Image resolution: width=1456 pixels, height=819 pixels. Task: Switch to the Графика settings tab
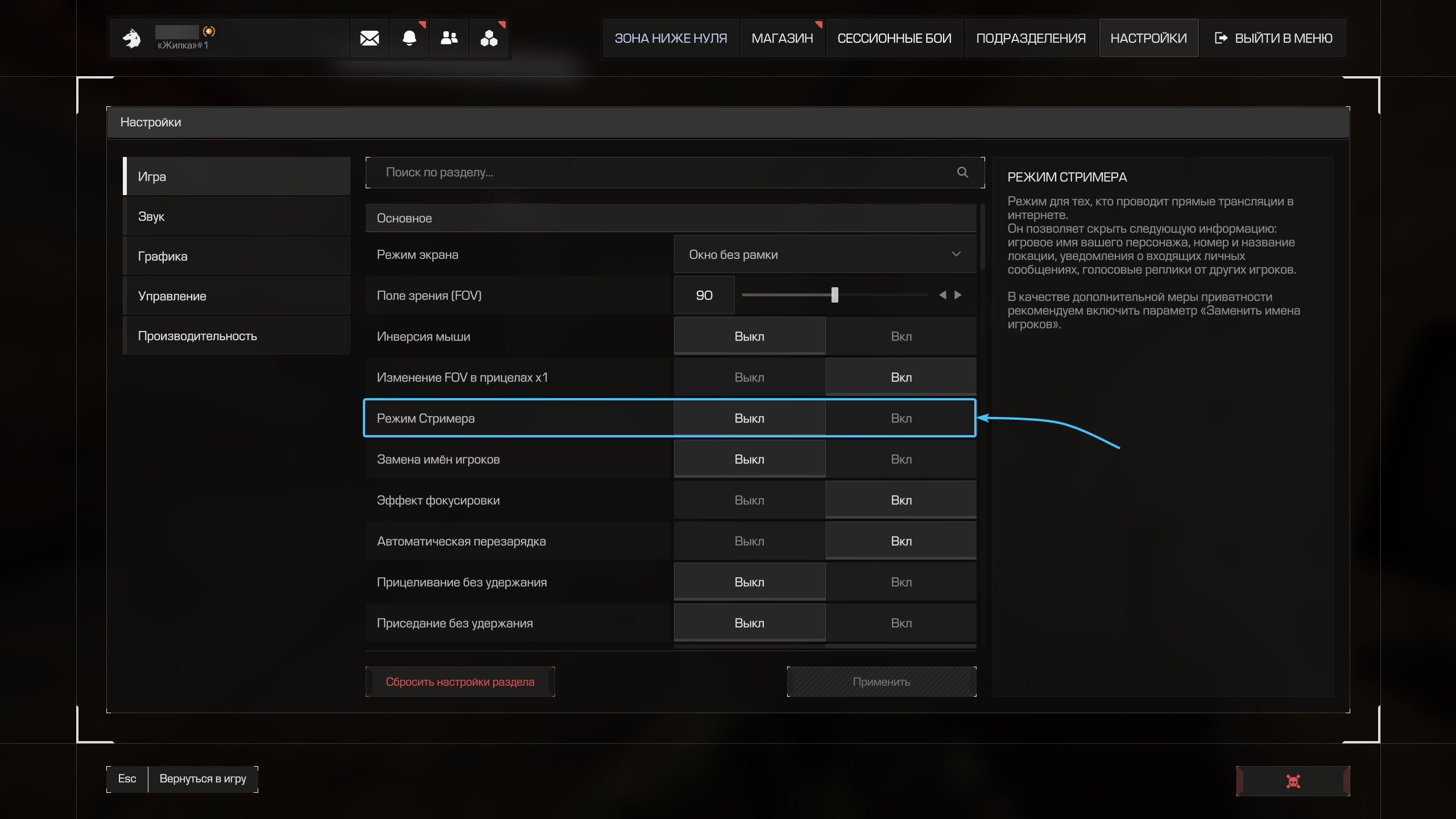(x=237, y=257)
